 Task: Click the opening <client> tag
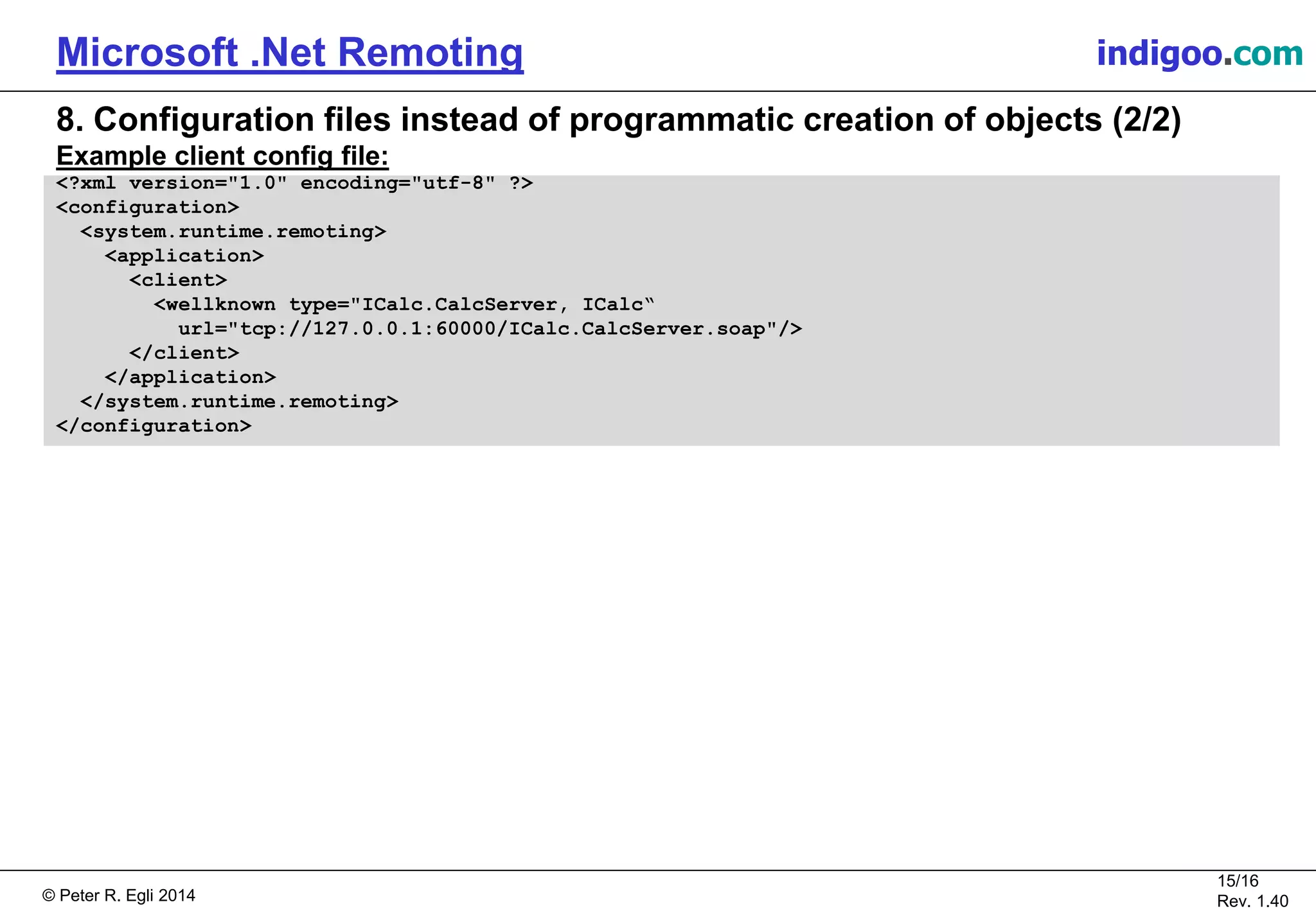178,281
